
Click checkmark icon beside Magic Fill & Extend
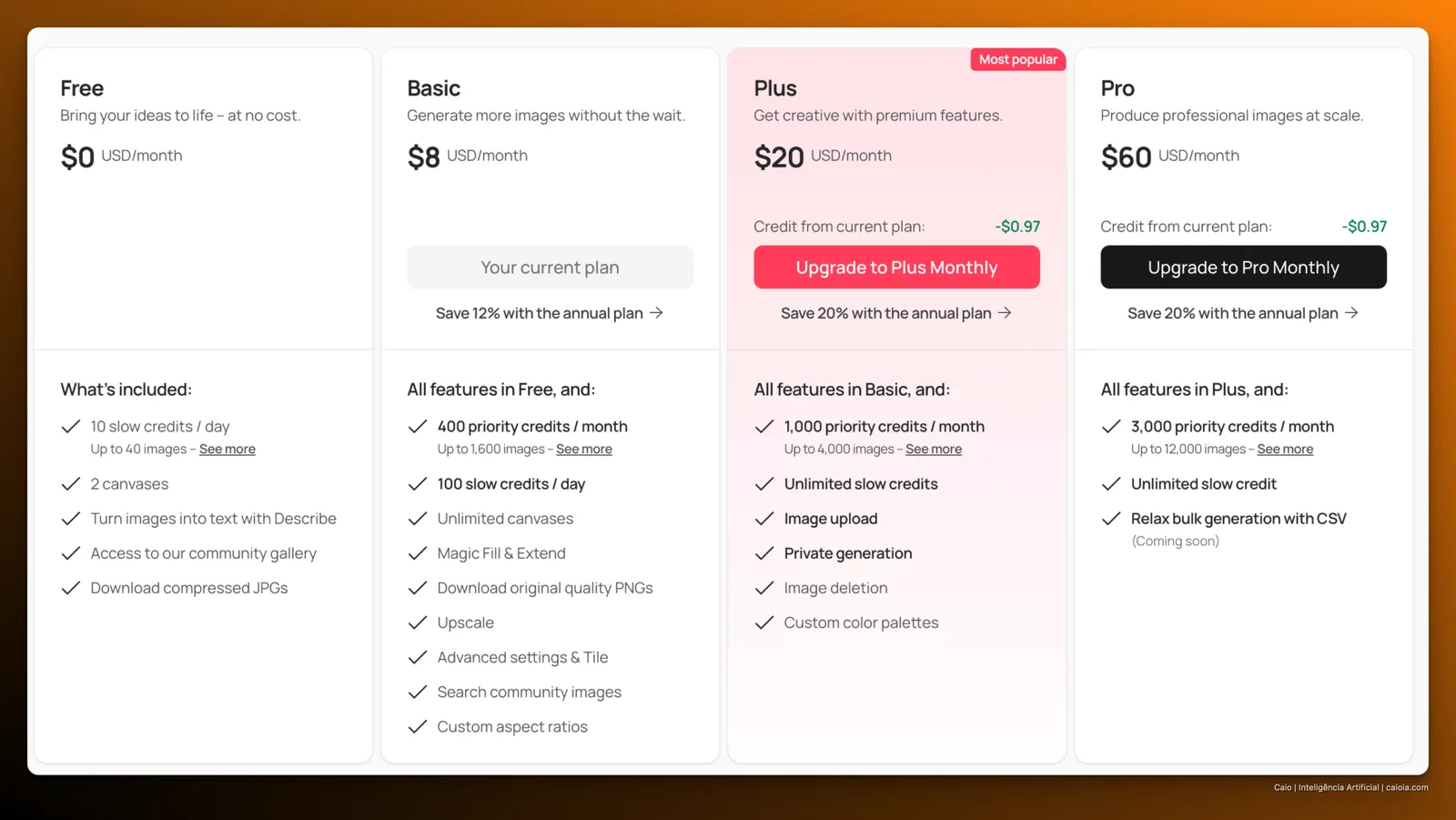click(418, 553)
